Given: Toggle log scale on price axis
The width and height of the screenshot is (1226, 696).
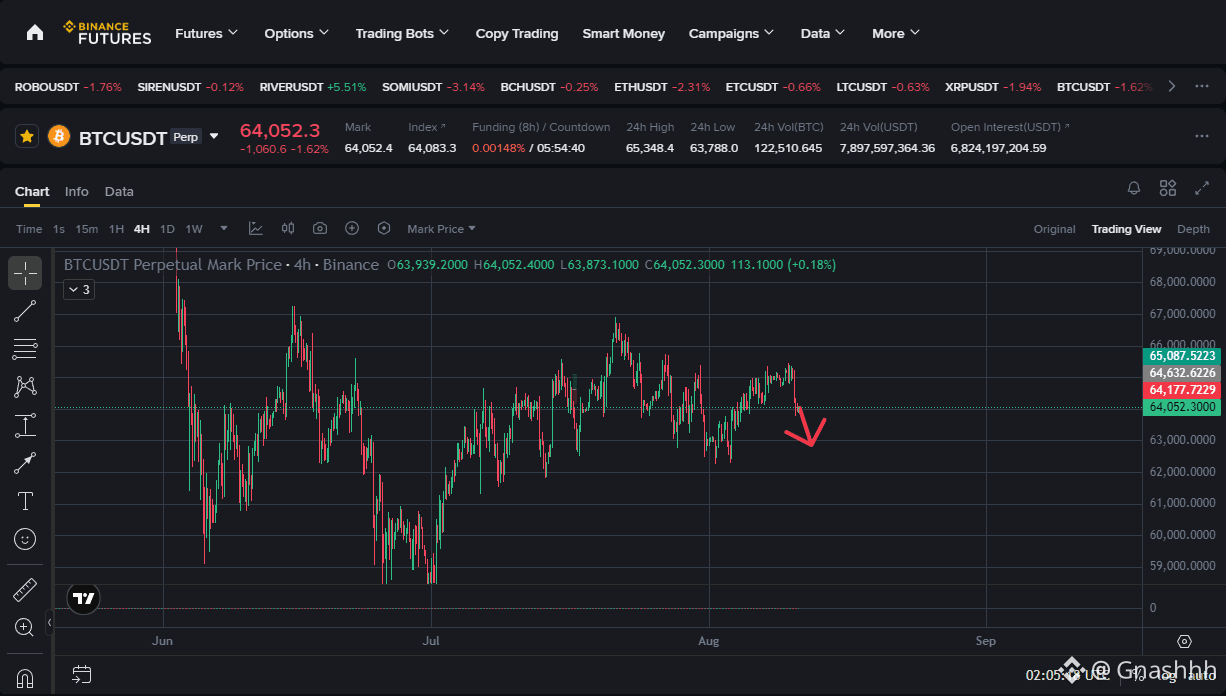Looking at the screenshot, I should 1168,675.
